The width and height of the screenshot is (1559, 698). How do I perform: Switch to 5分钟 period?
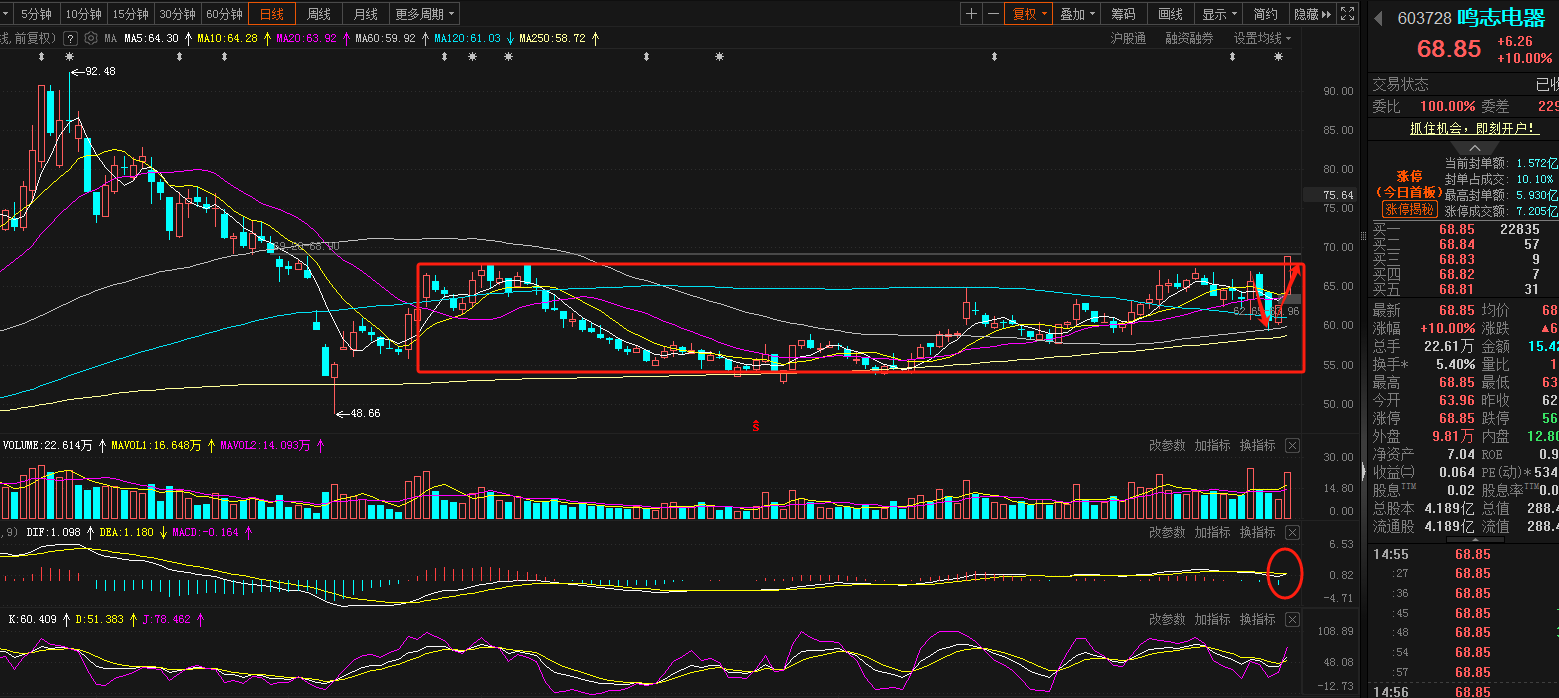[x=35, y=14]
